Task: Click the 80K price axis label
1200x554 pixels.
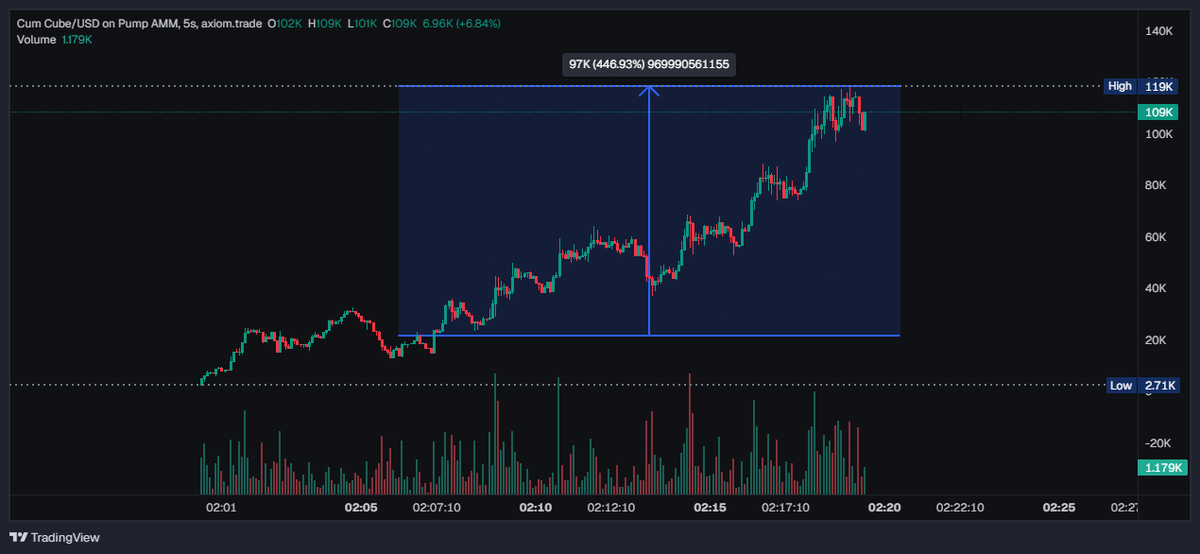Action: [1157, 185]
